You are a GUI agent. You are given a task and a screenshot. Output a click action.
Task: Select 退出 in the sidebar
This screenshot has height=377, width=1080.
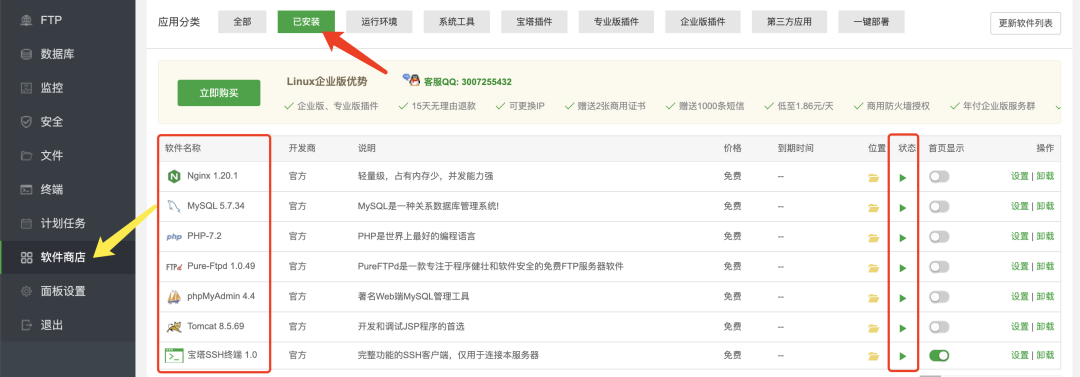68,325
